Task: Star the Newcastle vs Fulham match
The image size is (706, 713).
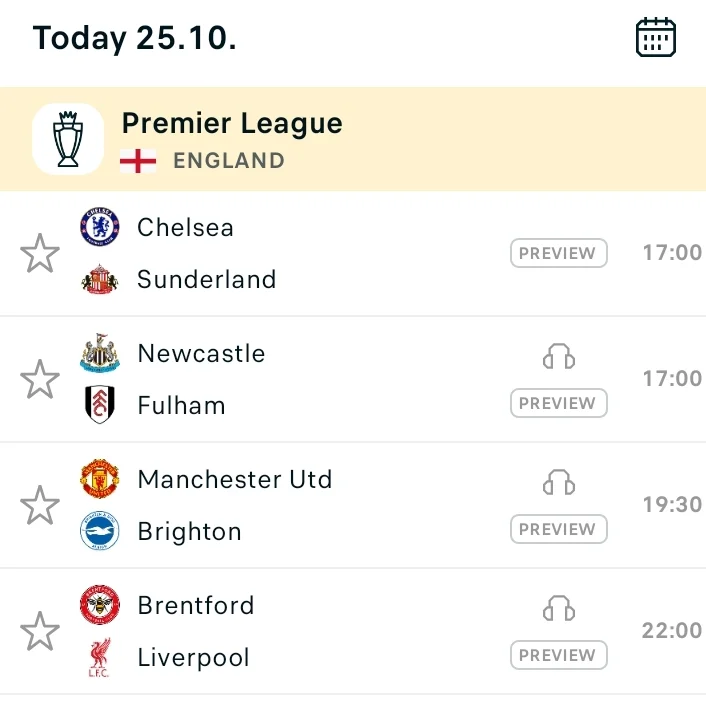Action: (40, 379)
